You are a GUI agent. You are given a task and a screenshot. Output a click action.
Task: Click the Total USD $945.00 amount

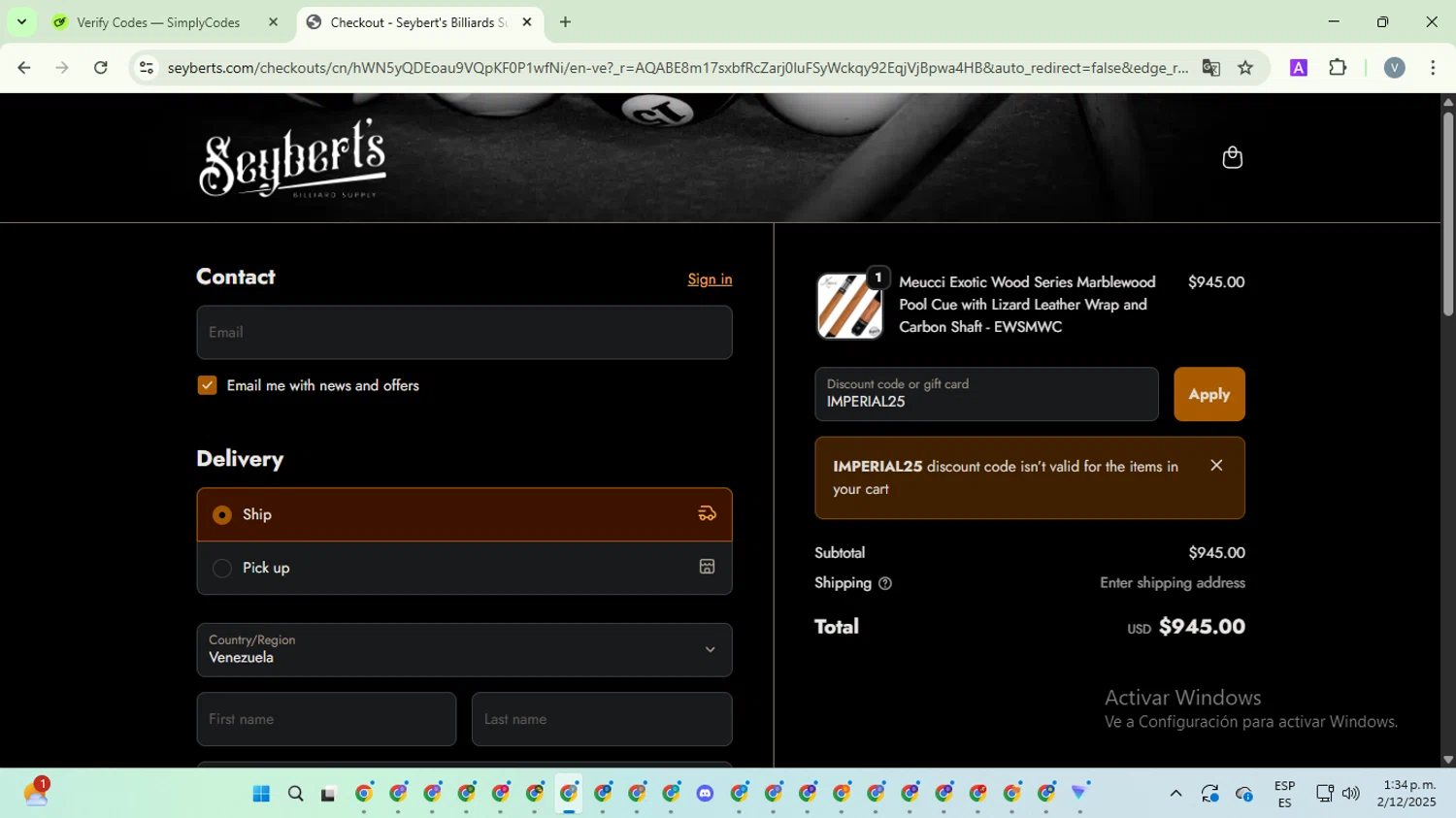pyautogui.click(x=1186, y=627)
